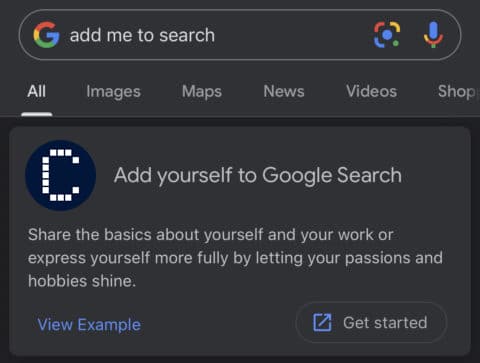Click the Add yourself to Google Search heading
This screenshot has width=480, height=363.
click(258, 175)
